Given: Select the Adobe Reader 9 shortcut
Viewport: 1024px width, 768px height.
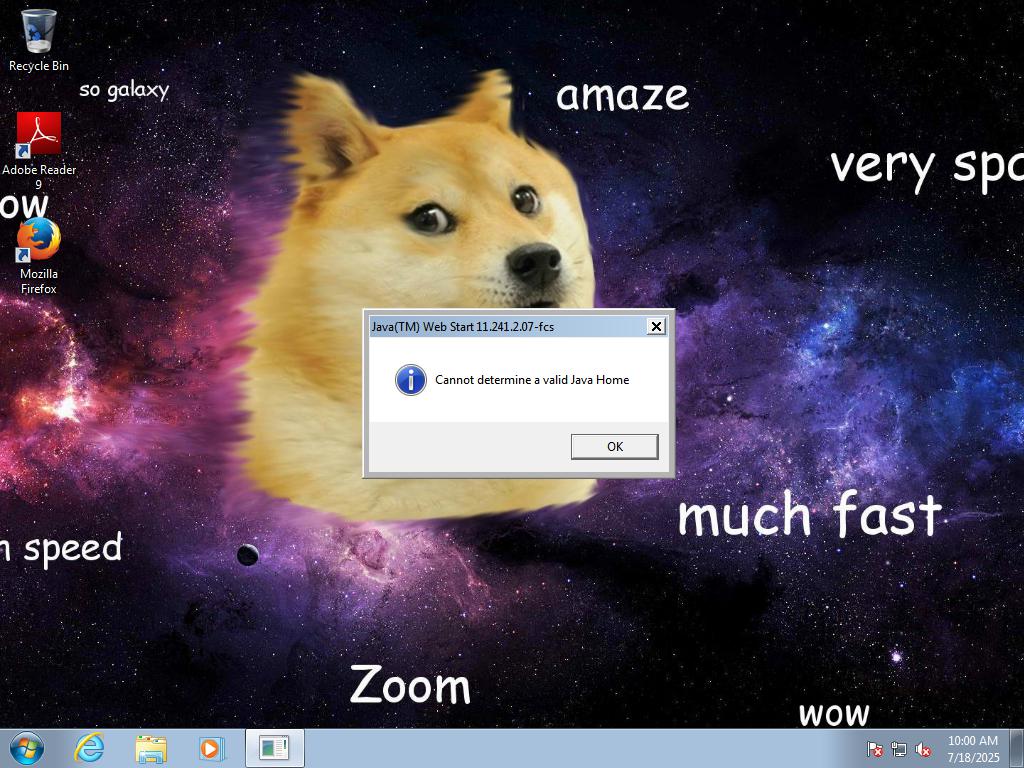Looking at the screenshot, I should 39,150.
